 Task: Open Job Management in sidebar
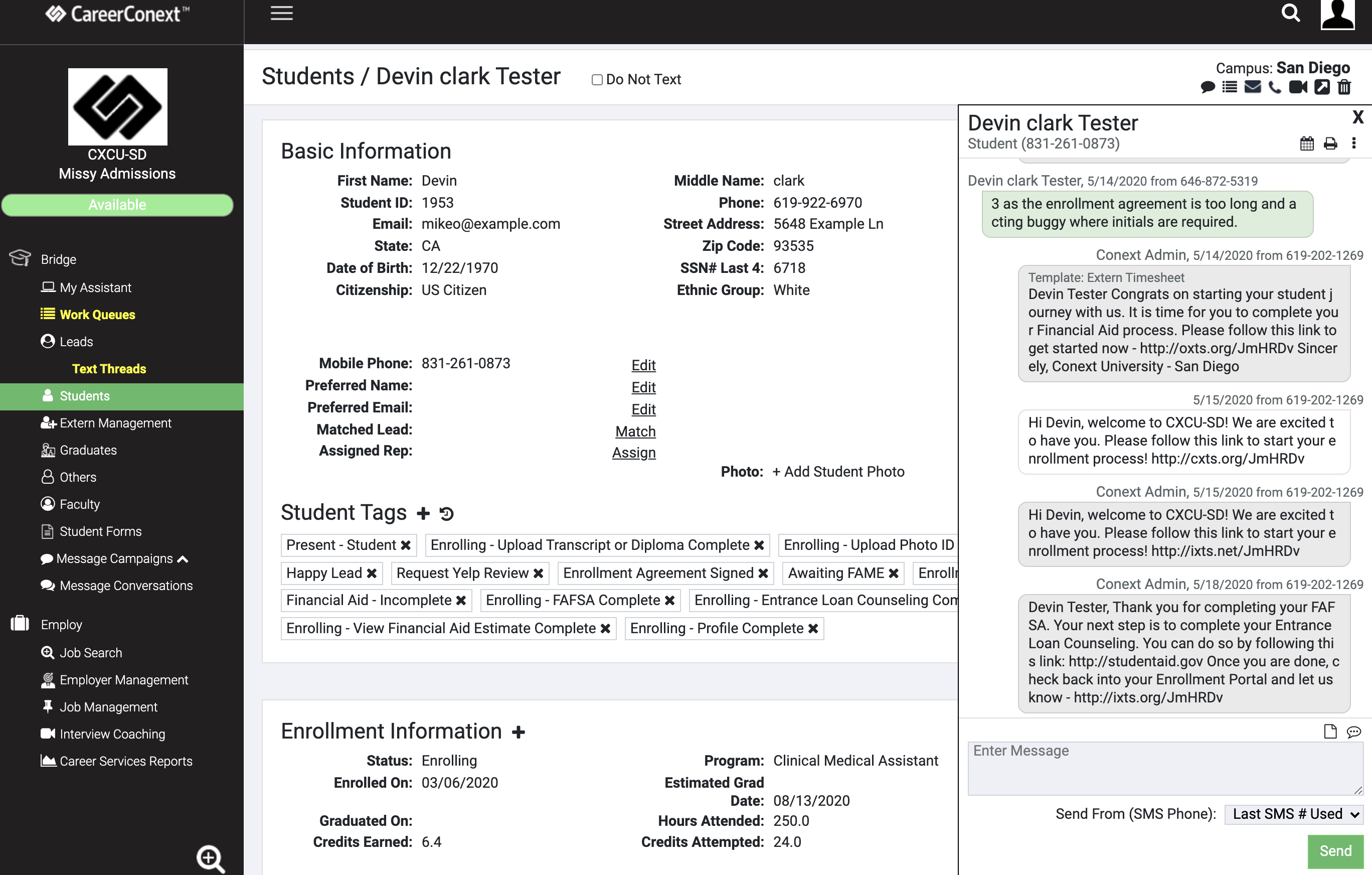pos(99,707)
